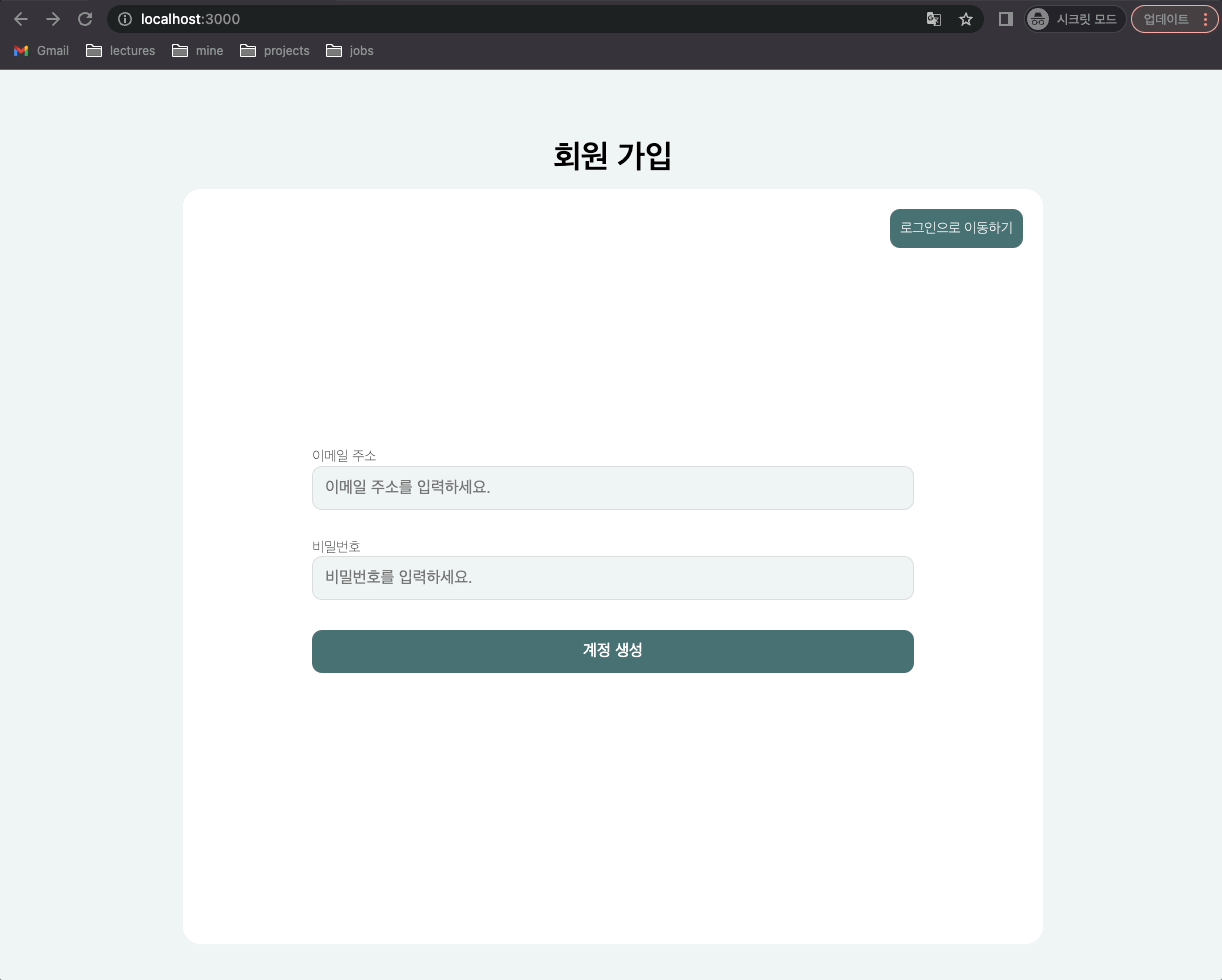The width and height of the screenshot is (1222, 980).
Task: Expand the jobs bookmarks folder
Action: pos(350,50)
